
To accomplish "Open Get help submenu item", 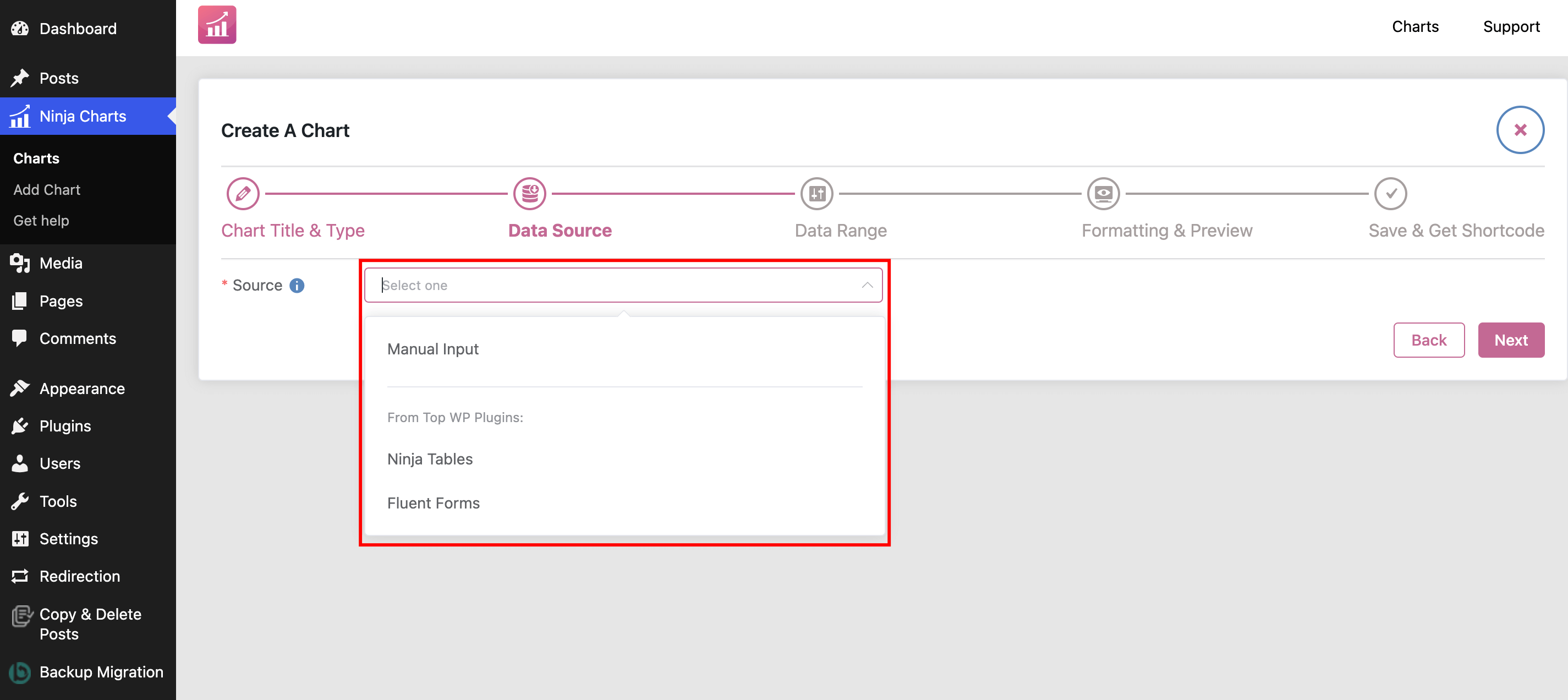I will pos(41,220).
